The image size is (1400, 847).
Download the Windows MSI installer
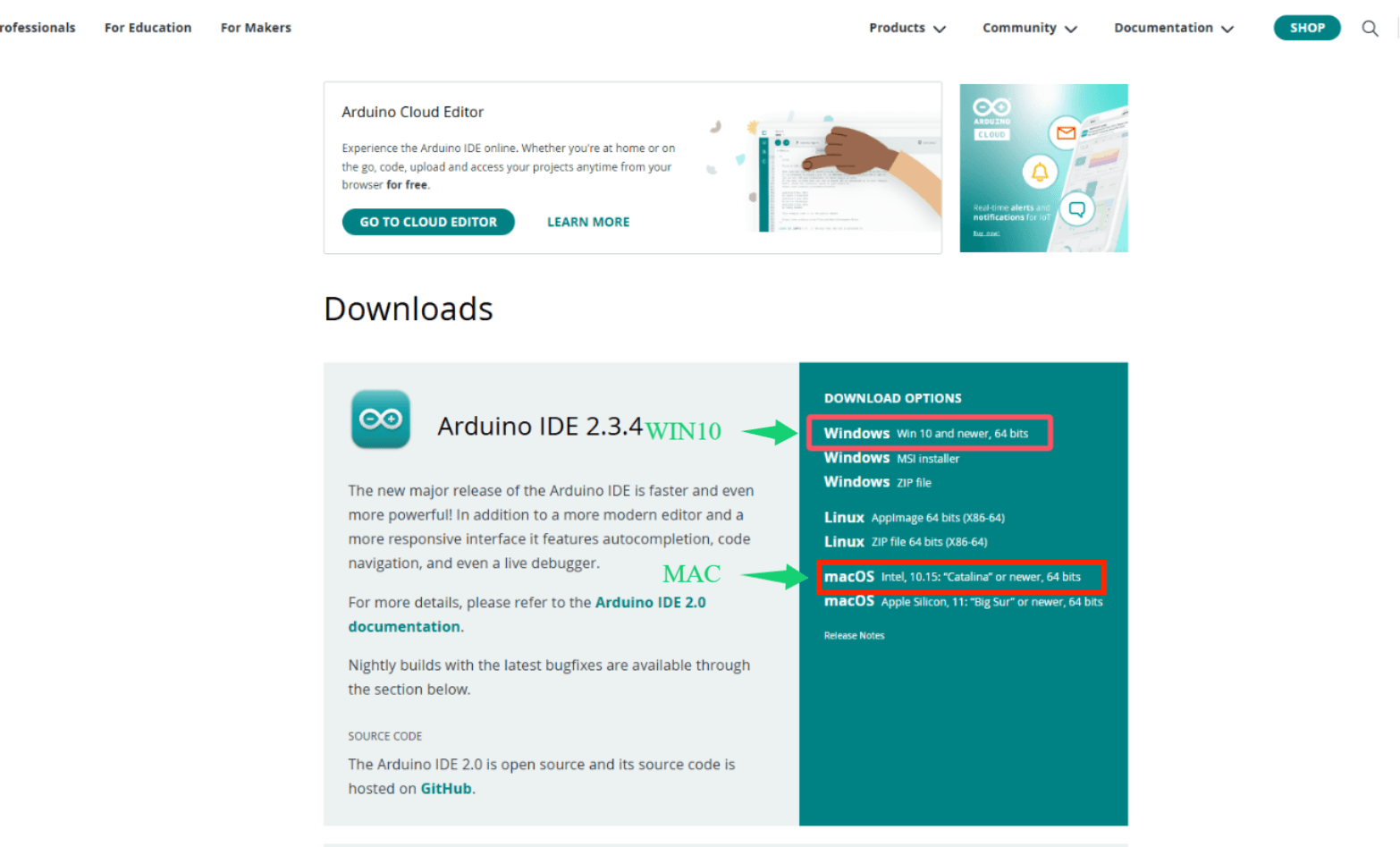coord(891,458)
